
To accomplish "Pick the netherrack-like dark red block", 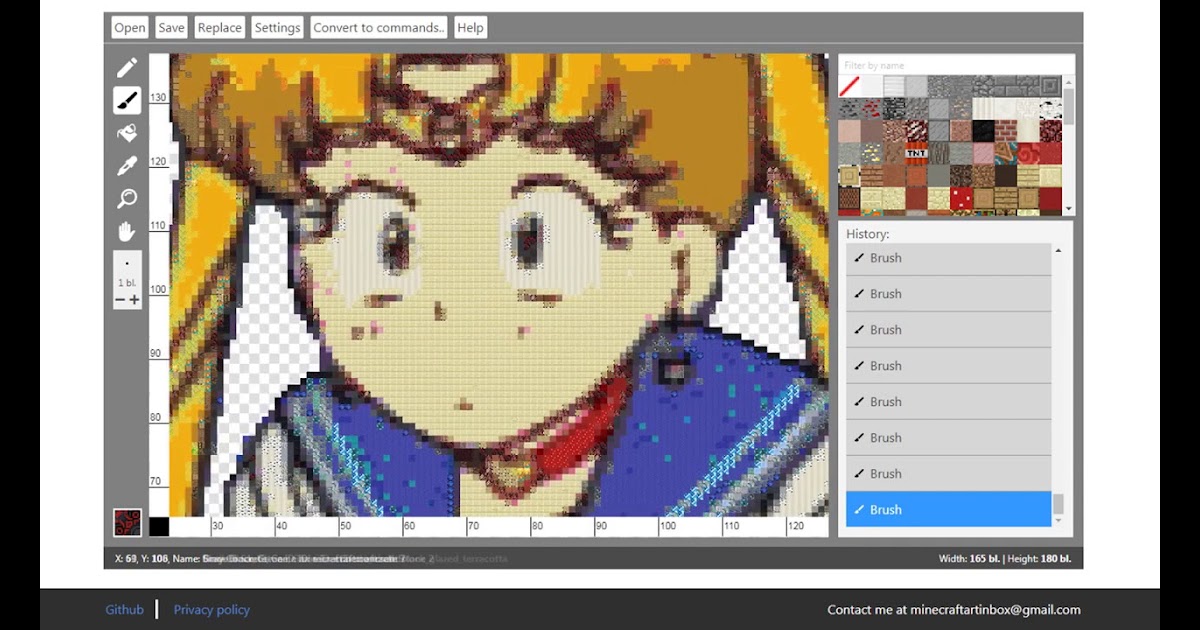I will coord(1051,130).
